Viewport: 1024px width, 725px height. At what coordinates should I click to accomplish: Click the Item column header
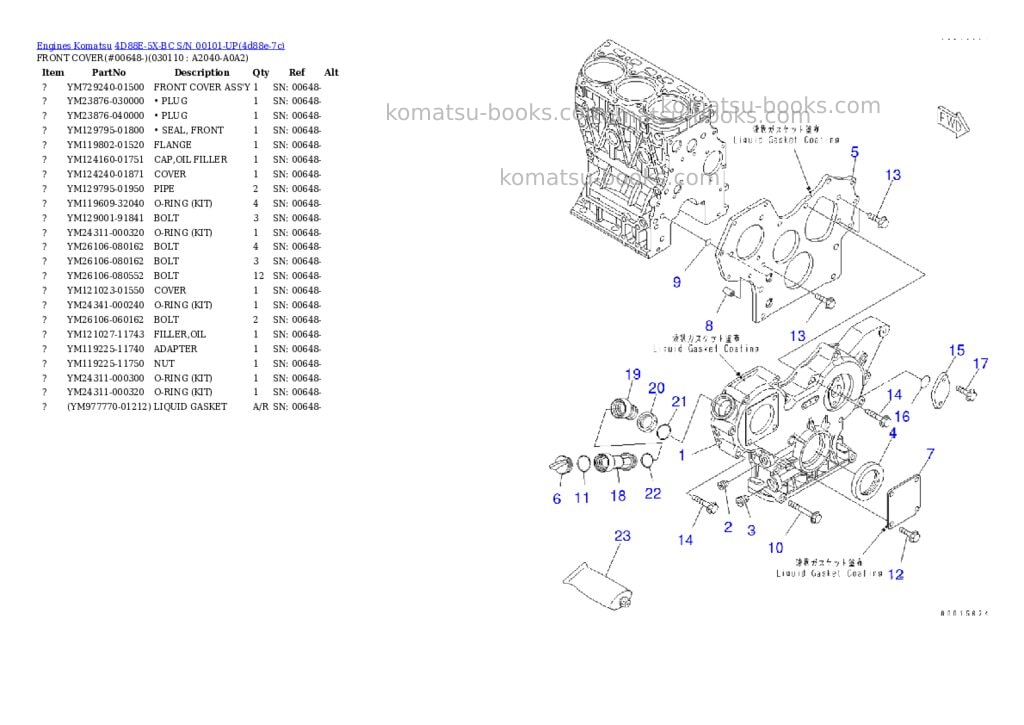tap(53, 72)
